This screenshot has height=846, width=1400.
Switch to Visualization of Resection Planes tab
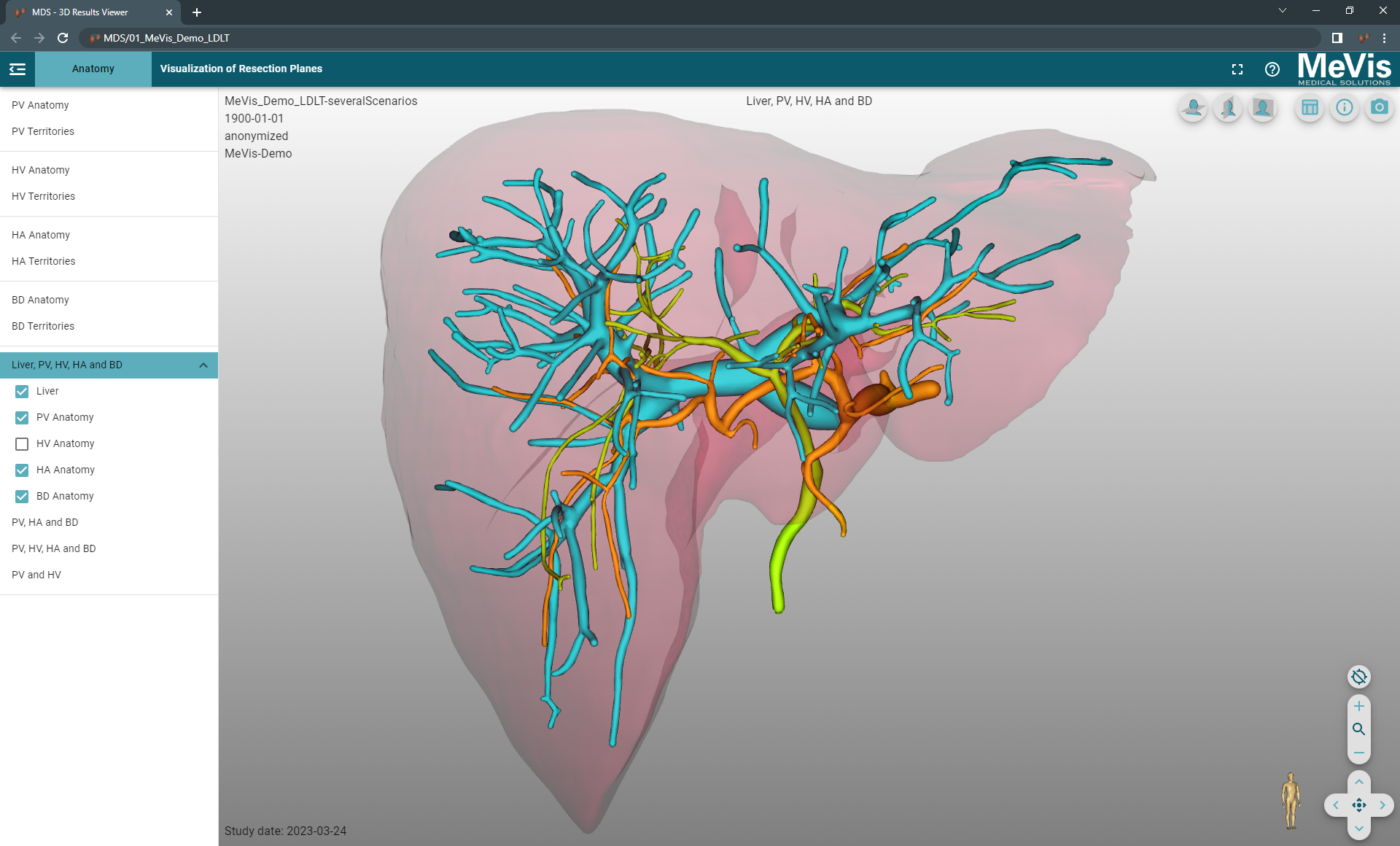click(241, 69)
